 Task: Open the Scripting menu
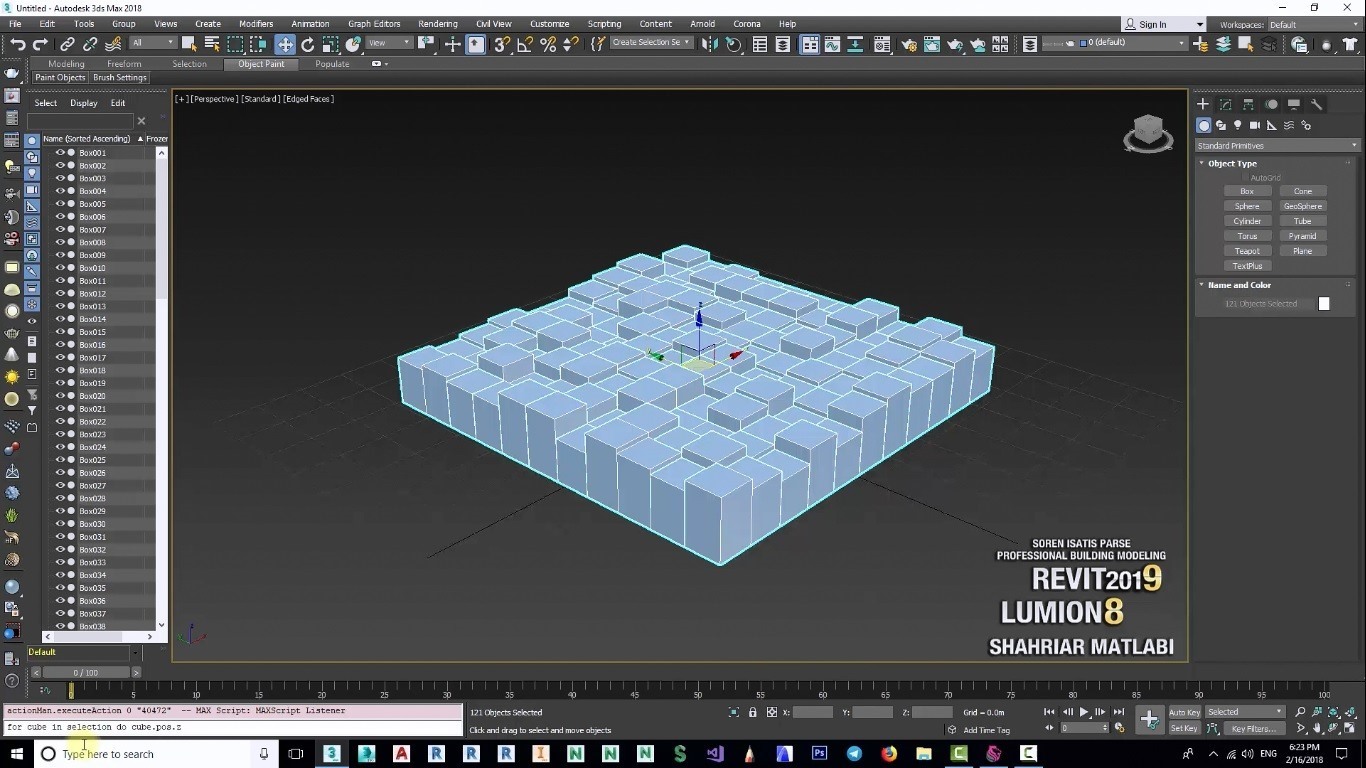[604, 24]
